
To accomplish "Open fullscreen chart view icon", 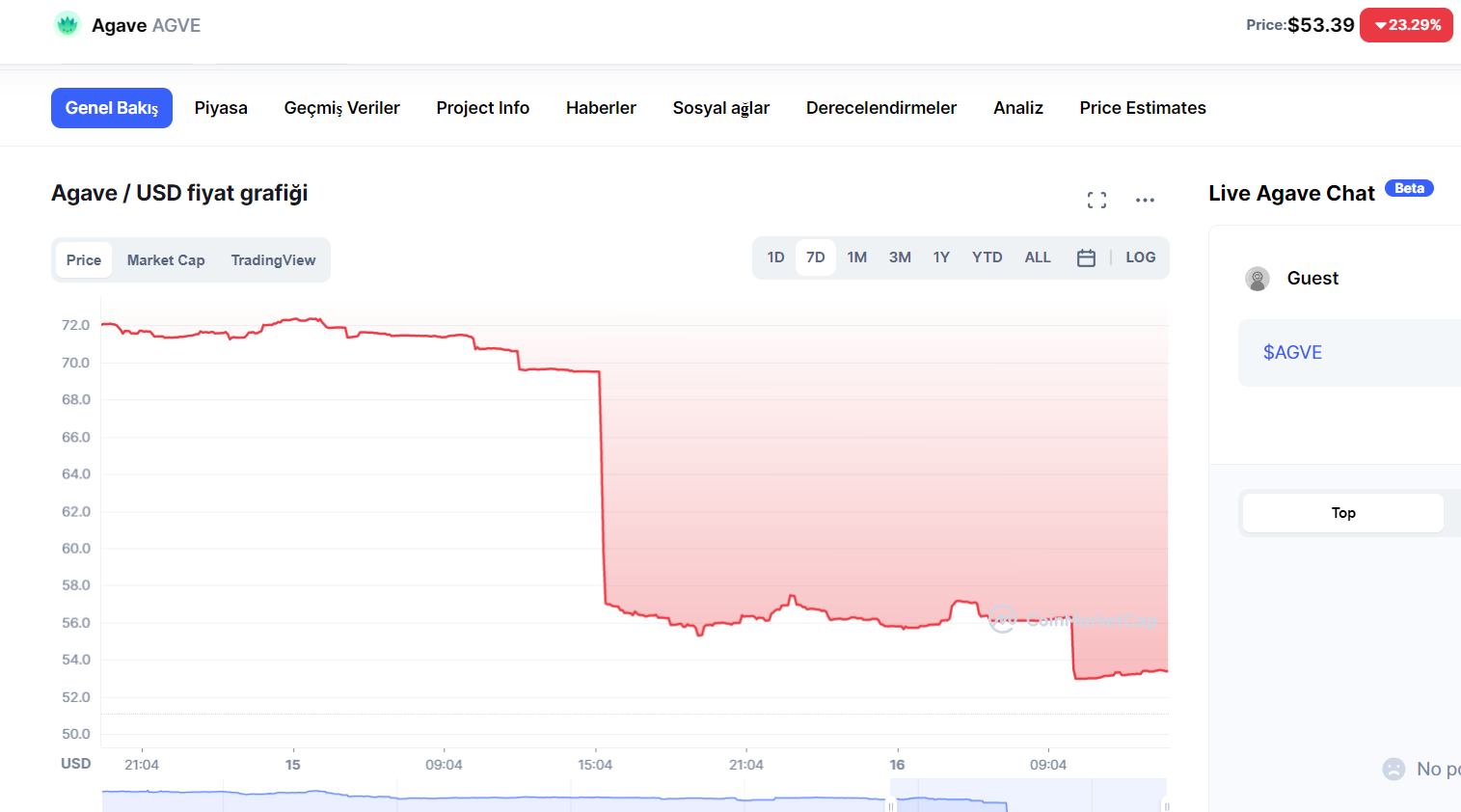I will pyautogui.click(x=1096, y=200).
